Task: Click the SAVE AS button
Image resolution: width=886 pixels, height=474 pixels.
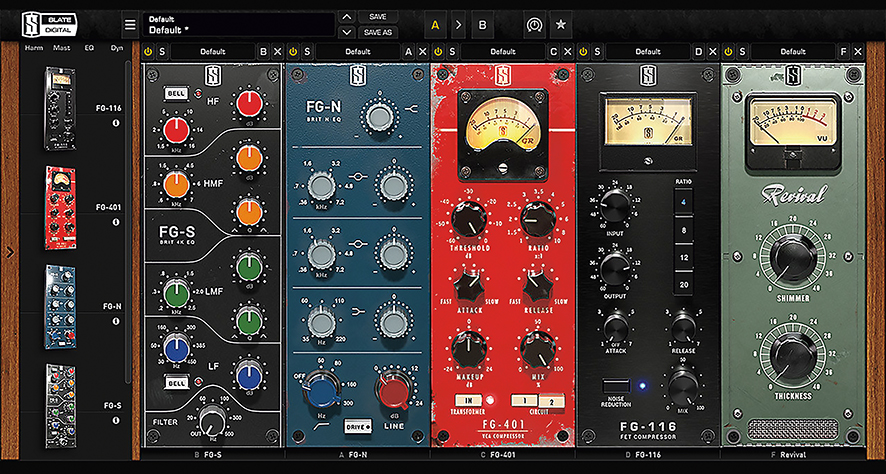Action: click(377, 33)
